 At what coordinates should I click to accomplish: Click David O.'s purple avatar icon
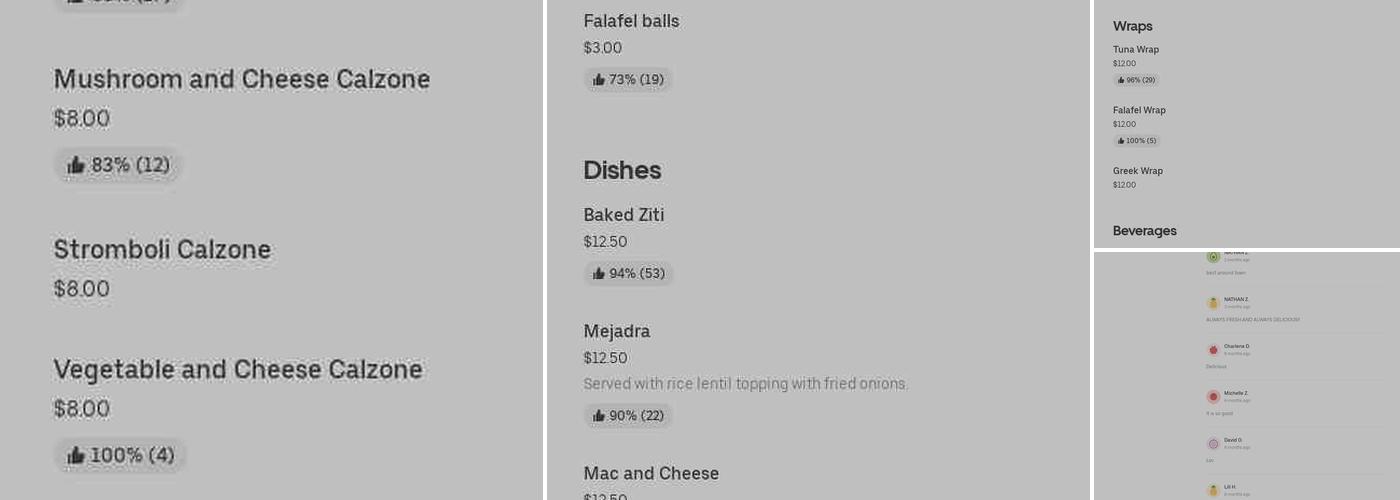1213,444
